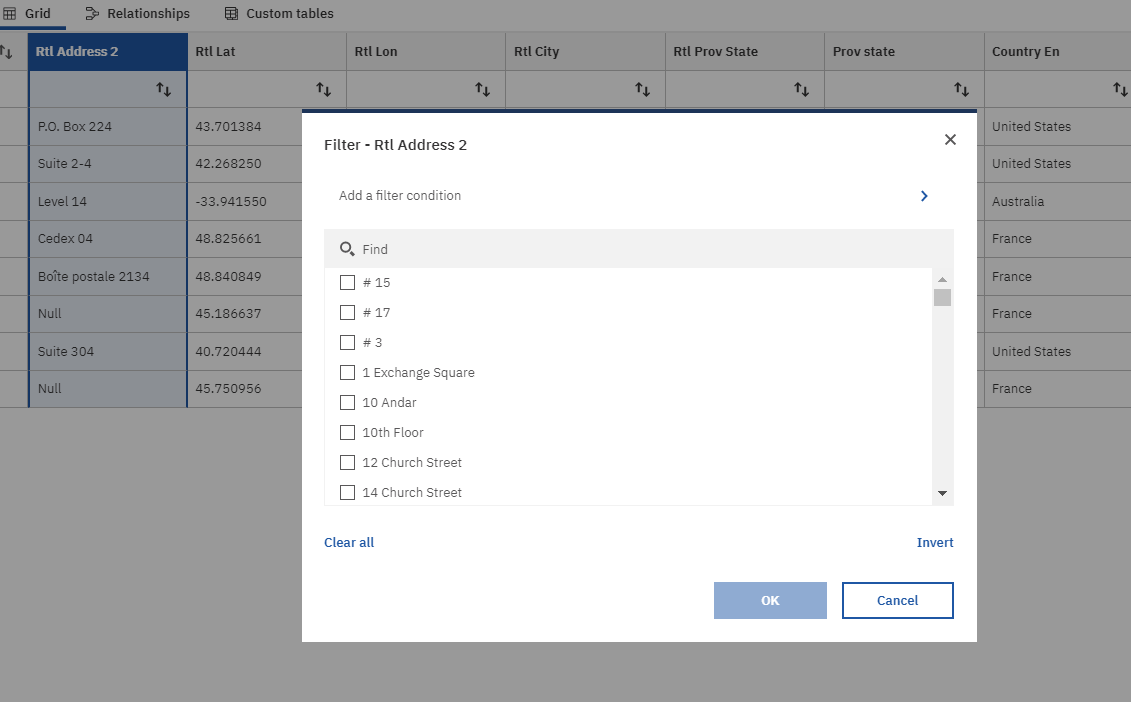Check the '1 Exchange Square' checkbox
Image resolution: width=1131 pixels, height=702 pixels.
347,372
